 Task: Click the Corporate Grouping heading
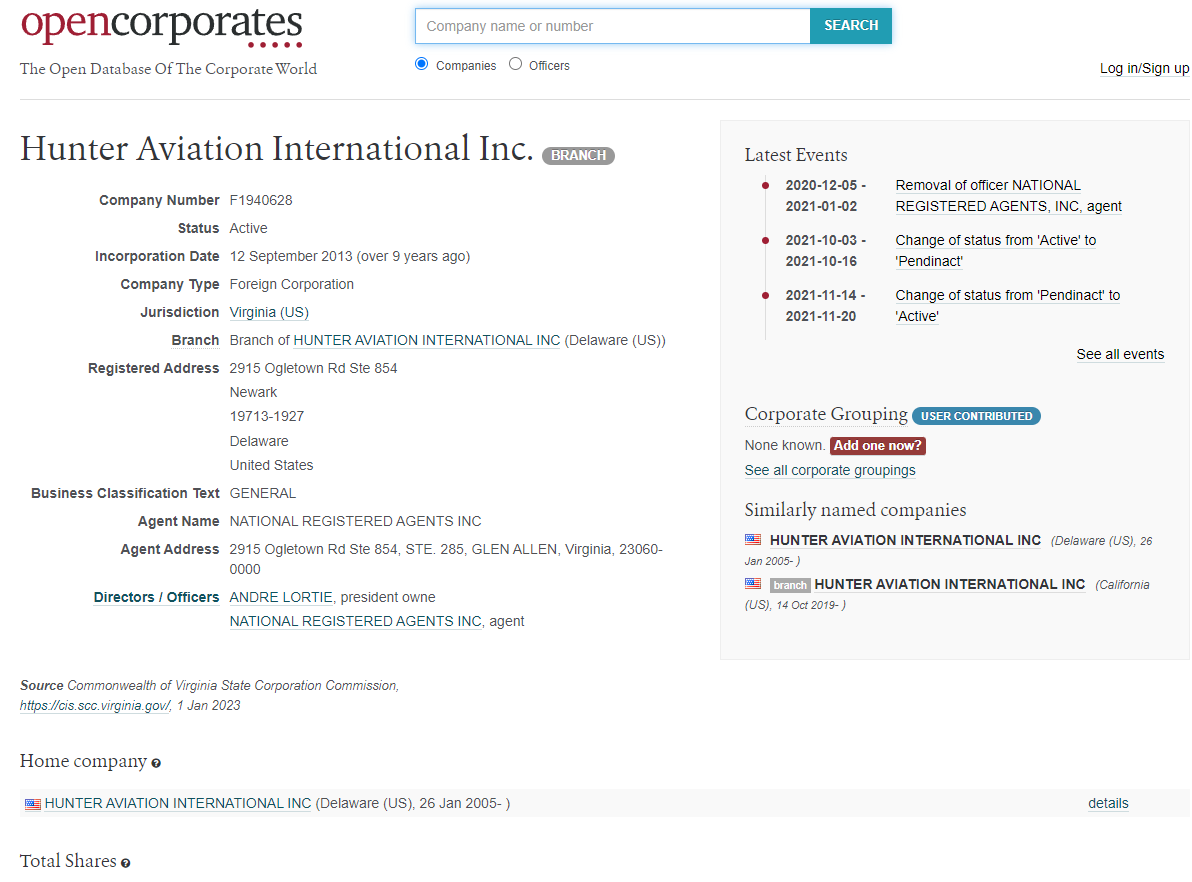(x=826, y=414)
